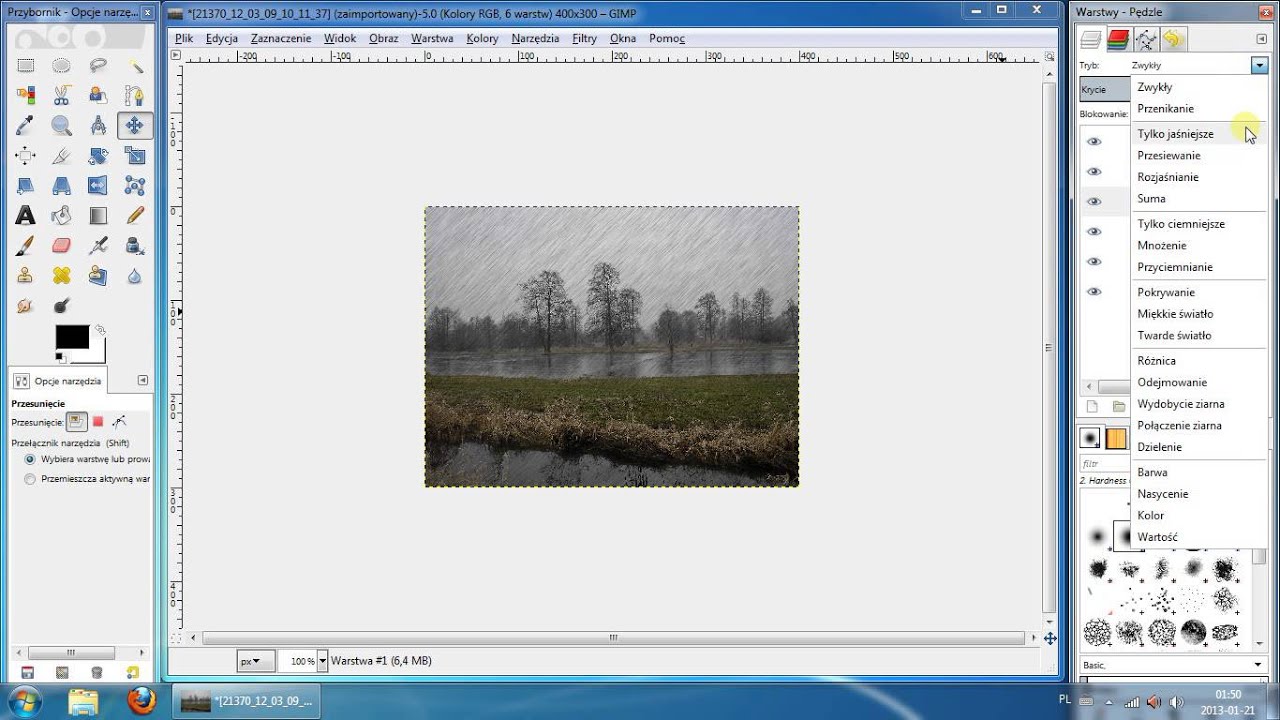Select the Fuzzy Select wand tool
This screenshot has height=720, width=1280.
(x=135, y=66)
